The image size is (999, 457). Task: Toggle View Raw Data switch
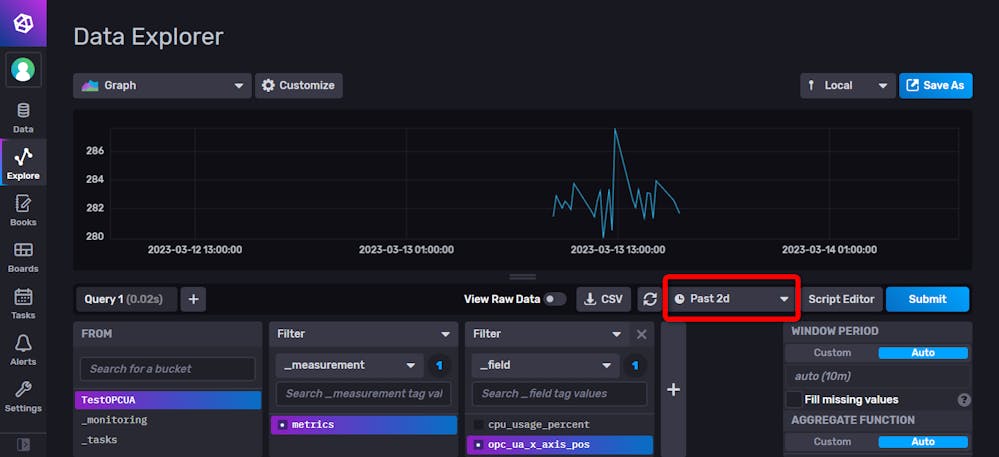click(x=554, y=299)
